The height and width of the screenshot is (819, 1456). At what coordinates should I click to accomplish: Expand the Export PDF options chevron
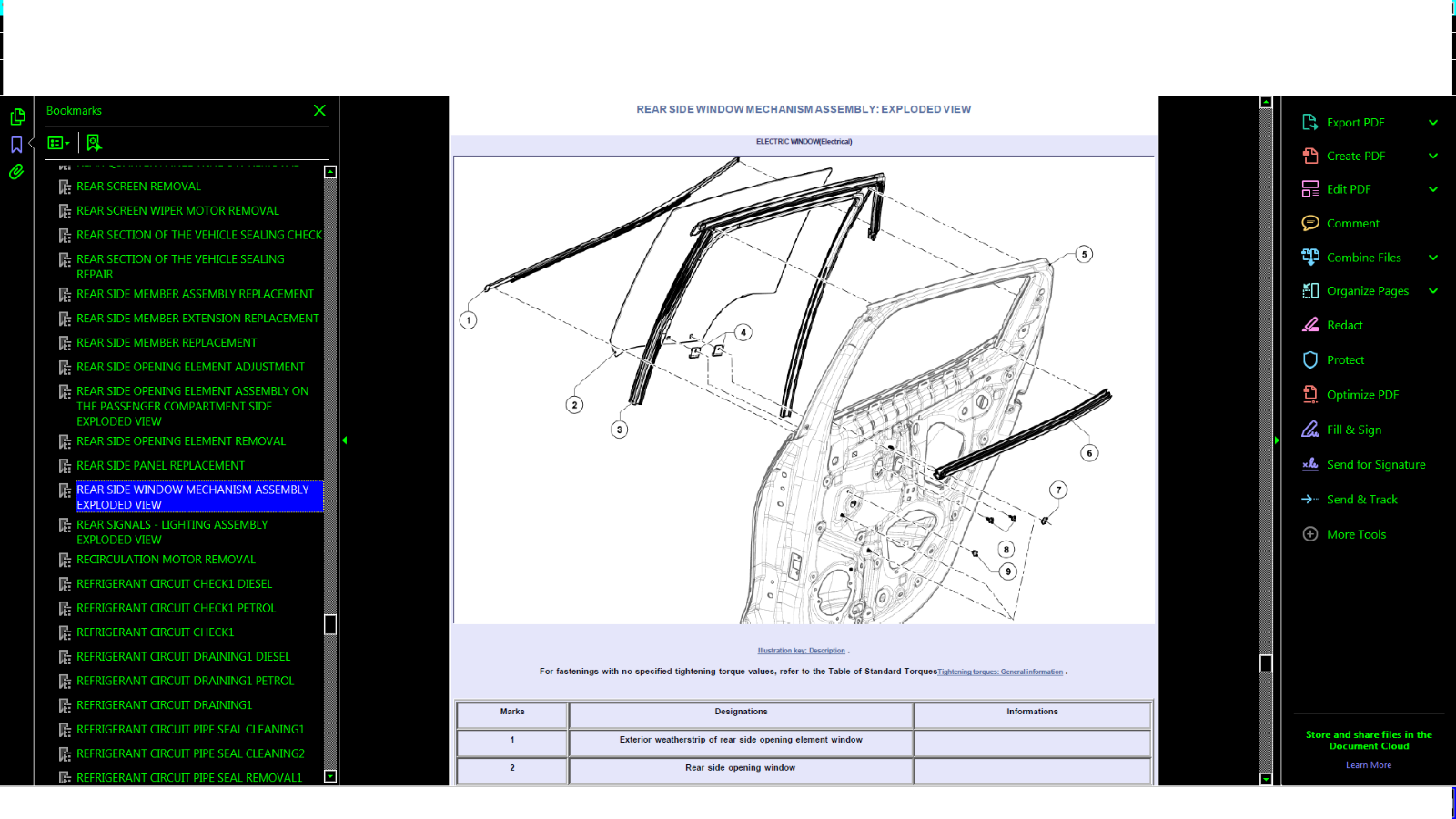pos(1433,123)
